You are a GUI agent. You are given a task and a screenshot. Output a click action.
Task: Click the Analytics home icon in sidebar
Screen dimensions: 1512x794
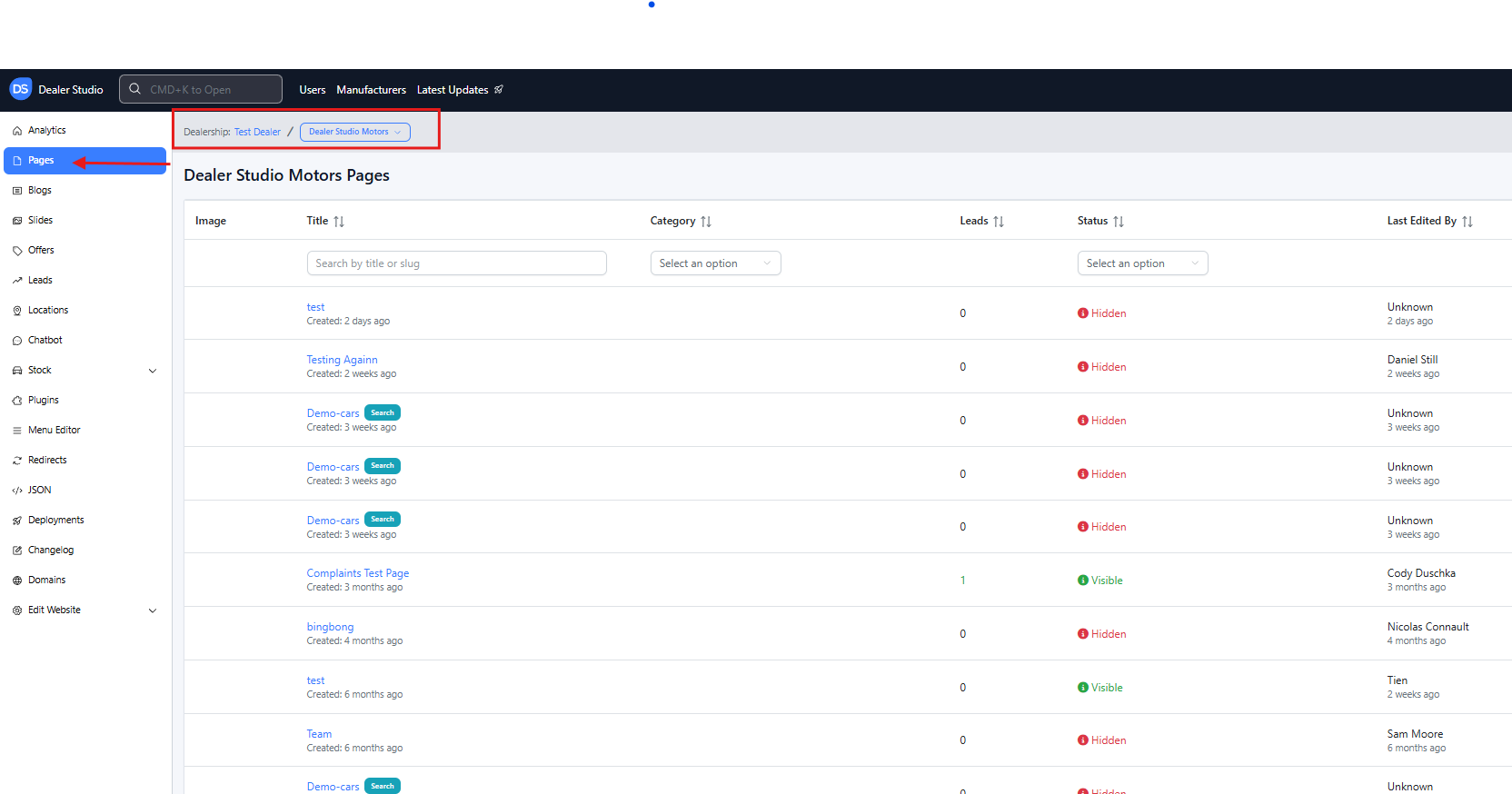17,131
